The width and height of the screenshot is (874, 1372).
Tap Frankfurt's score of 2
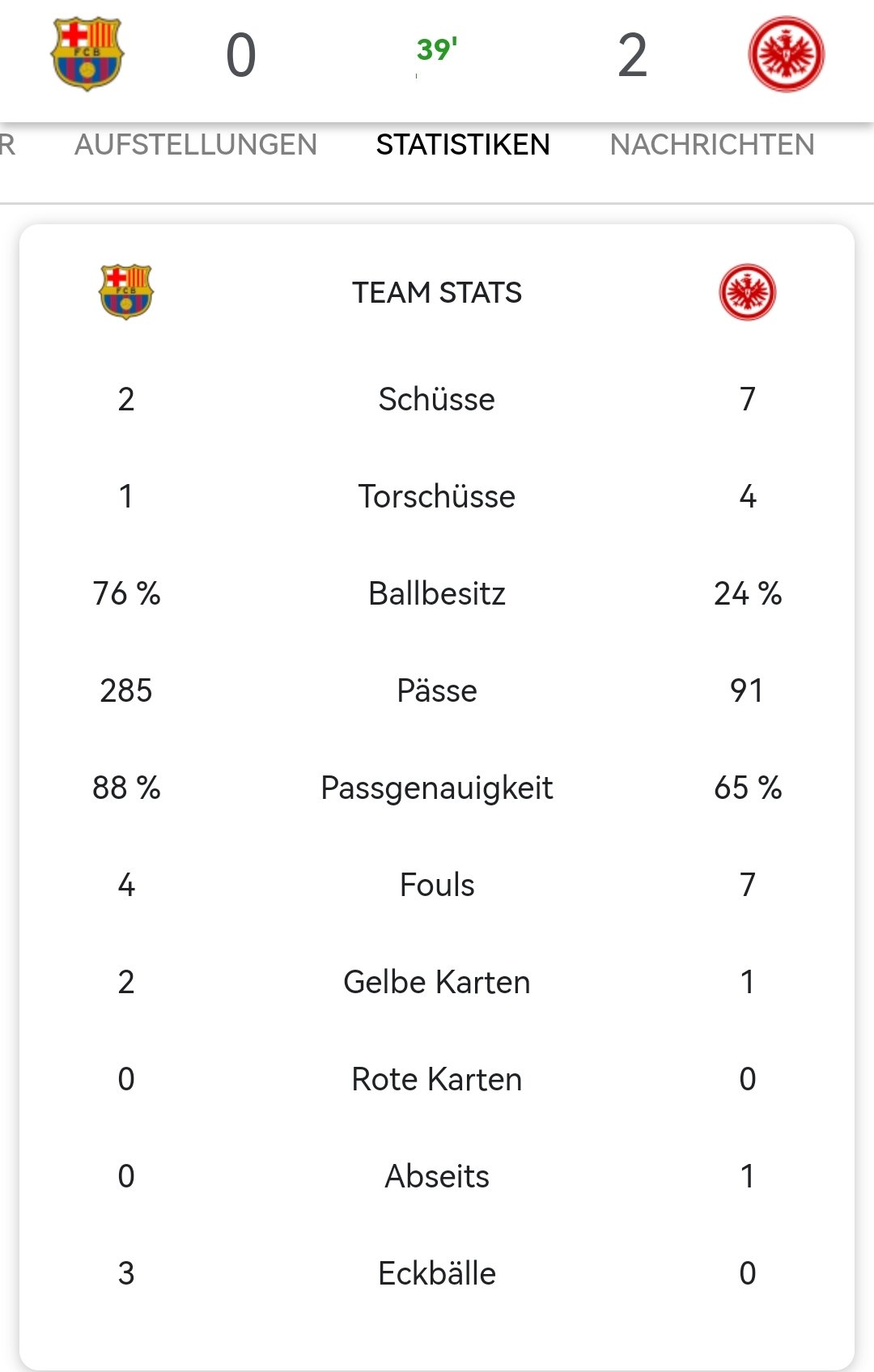tap(633, 56)
